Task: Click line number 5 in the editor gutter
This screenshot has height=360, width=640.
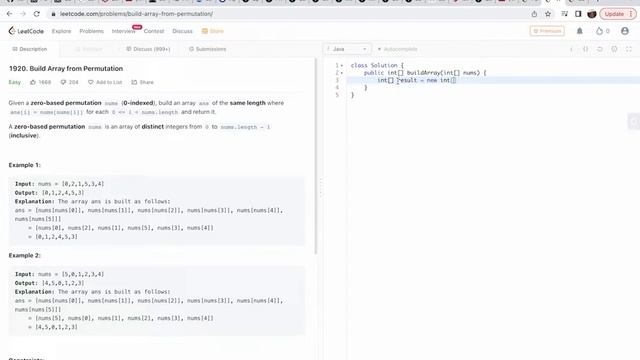Action: [x=337, y=95]
